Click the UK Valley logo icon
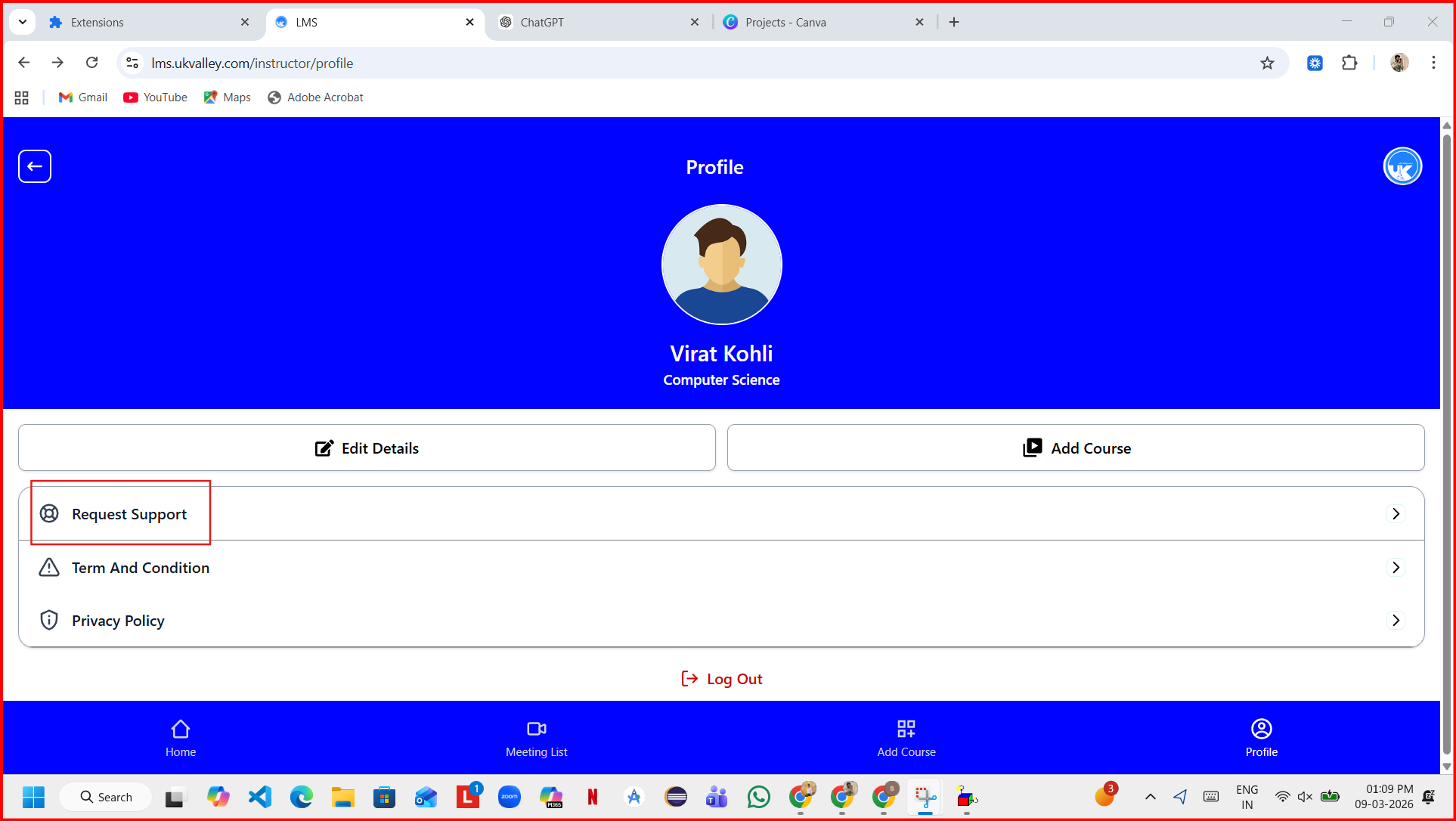 click(1402, 166)
